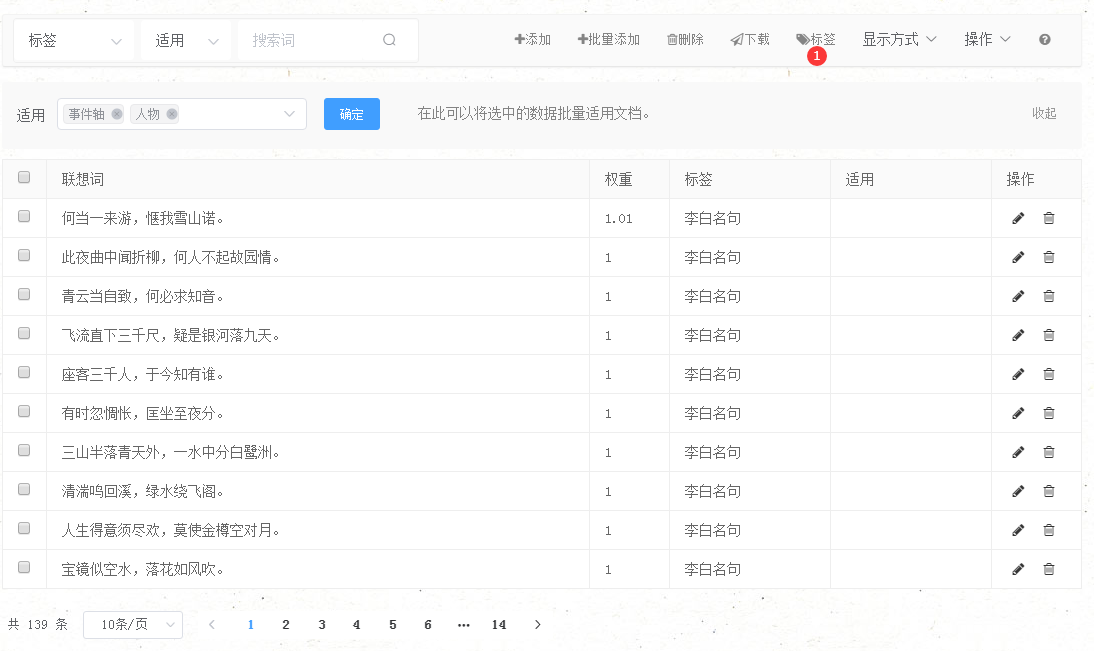Check the row 清湍鸣回溪，绿水绕飞阁
This screenshot has height=651, width=1094.
coord(24,490)
